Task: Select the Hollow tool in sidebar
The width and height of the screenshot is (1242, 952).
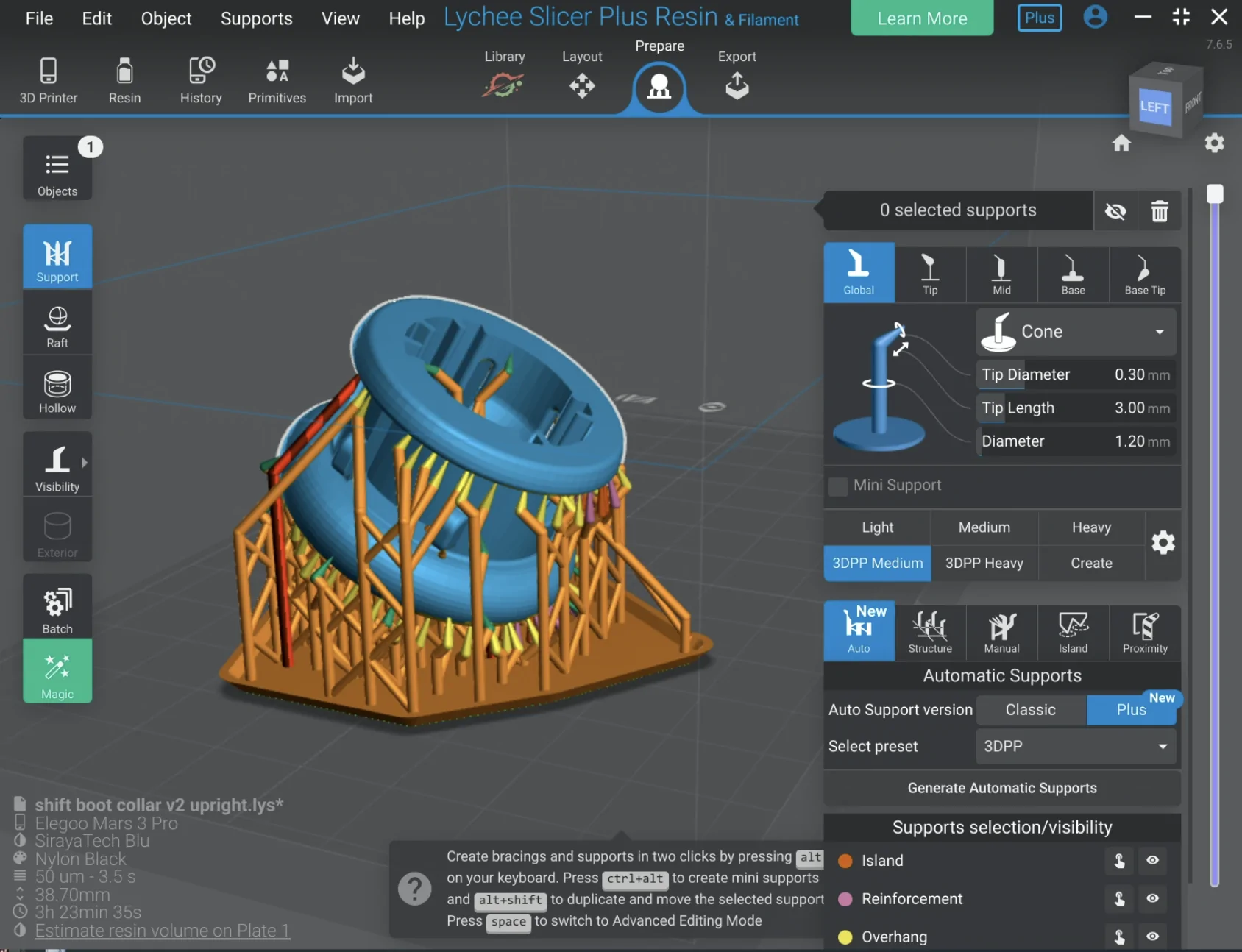Action: [57, 389]
